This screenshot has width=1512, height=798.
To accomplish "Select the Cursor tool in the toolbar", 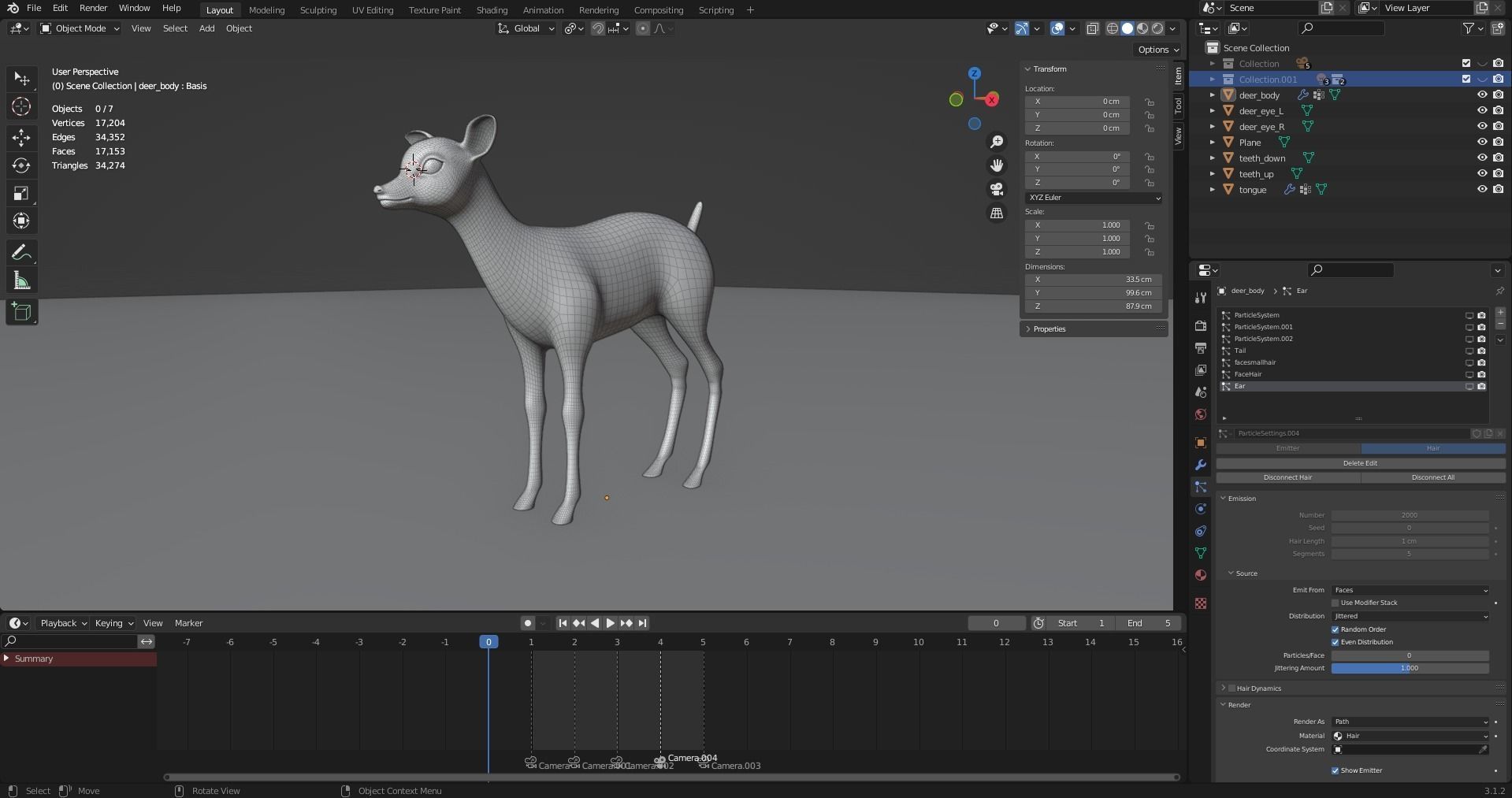I will pos(21,106).
